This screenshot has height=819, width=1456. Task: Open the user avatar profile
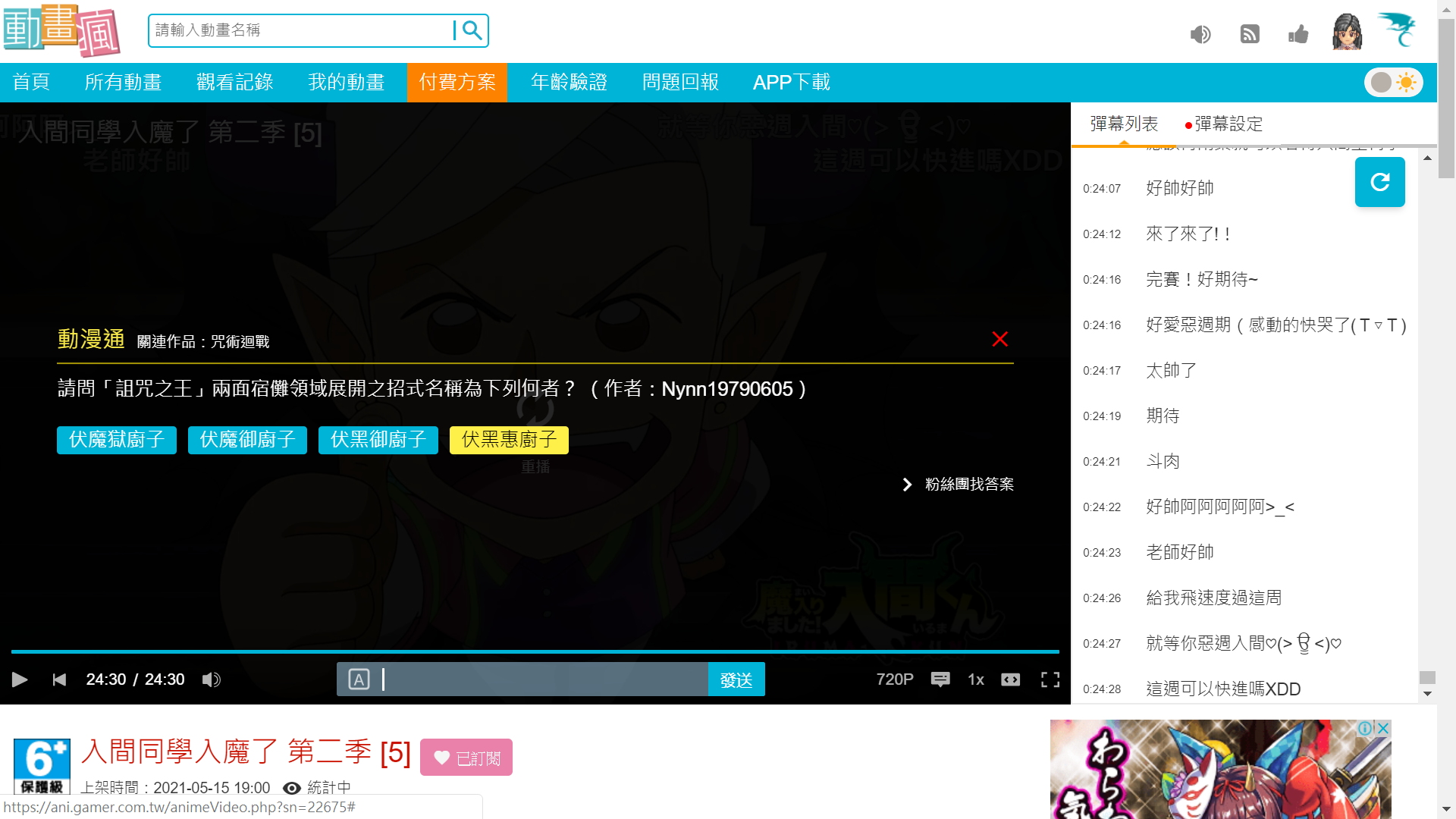pos(1347,32)
